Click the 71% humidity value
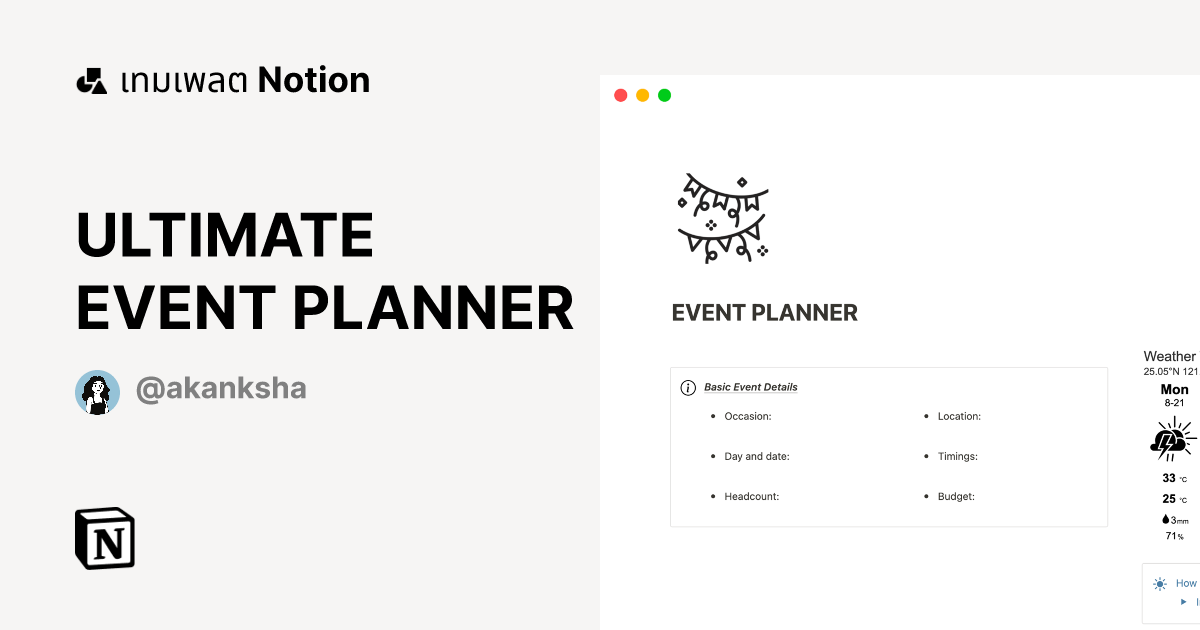Image resolution: width=1200 pixels, height=630 pixels. [1171, 536]
